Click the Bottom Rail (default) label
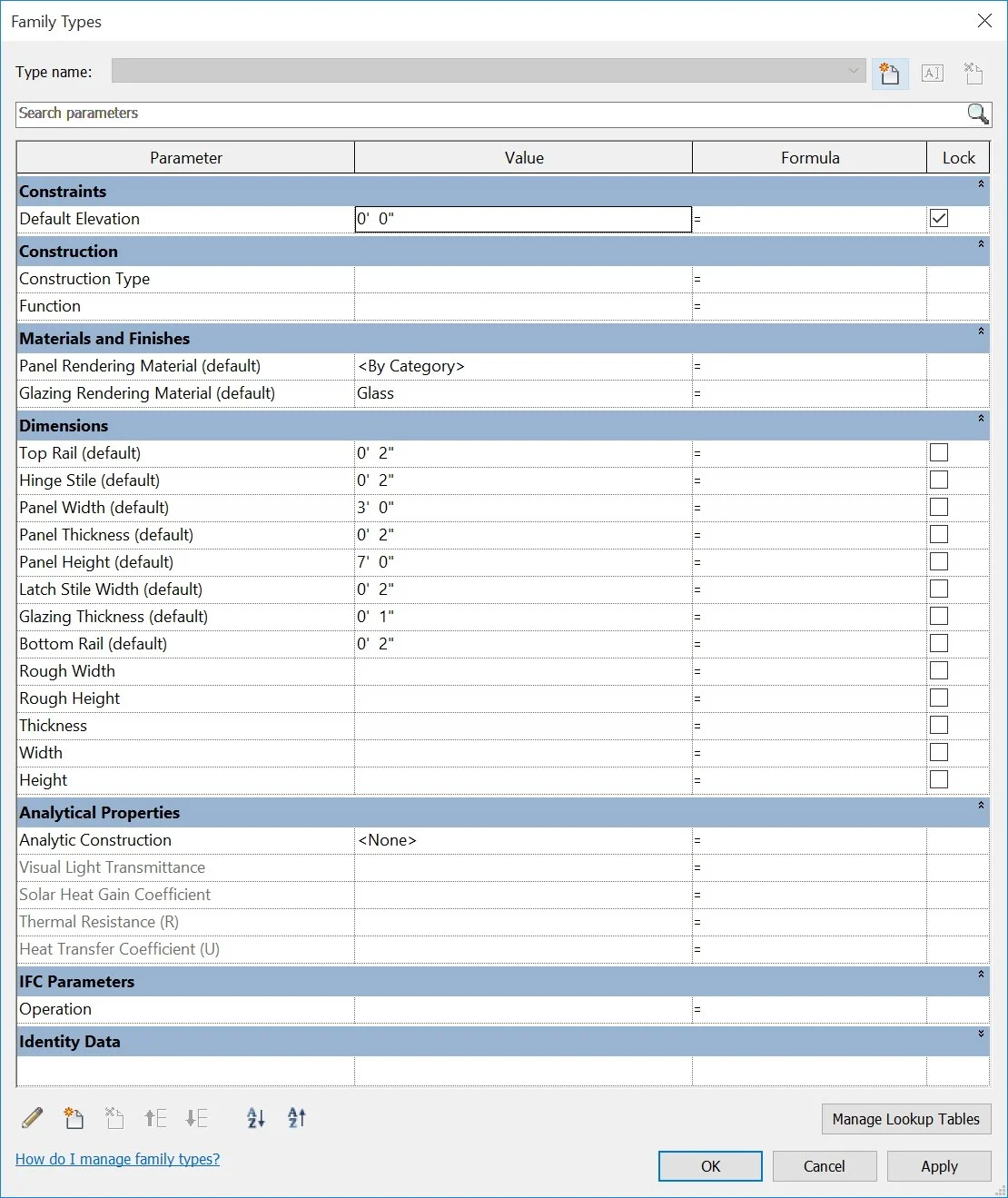Screen dimensions: 1008x1198 click(94, 644)
